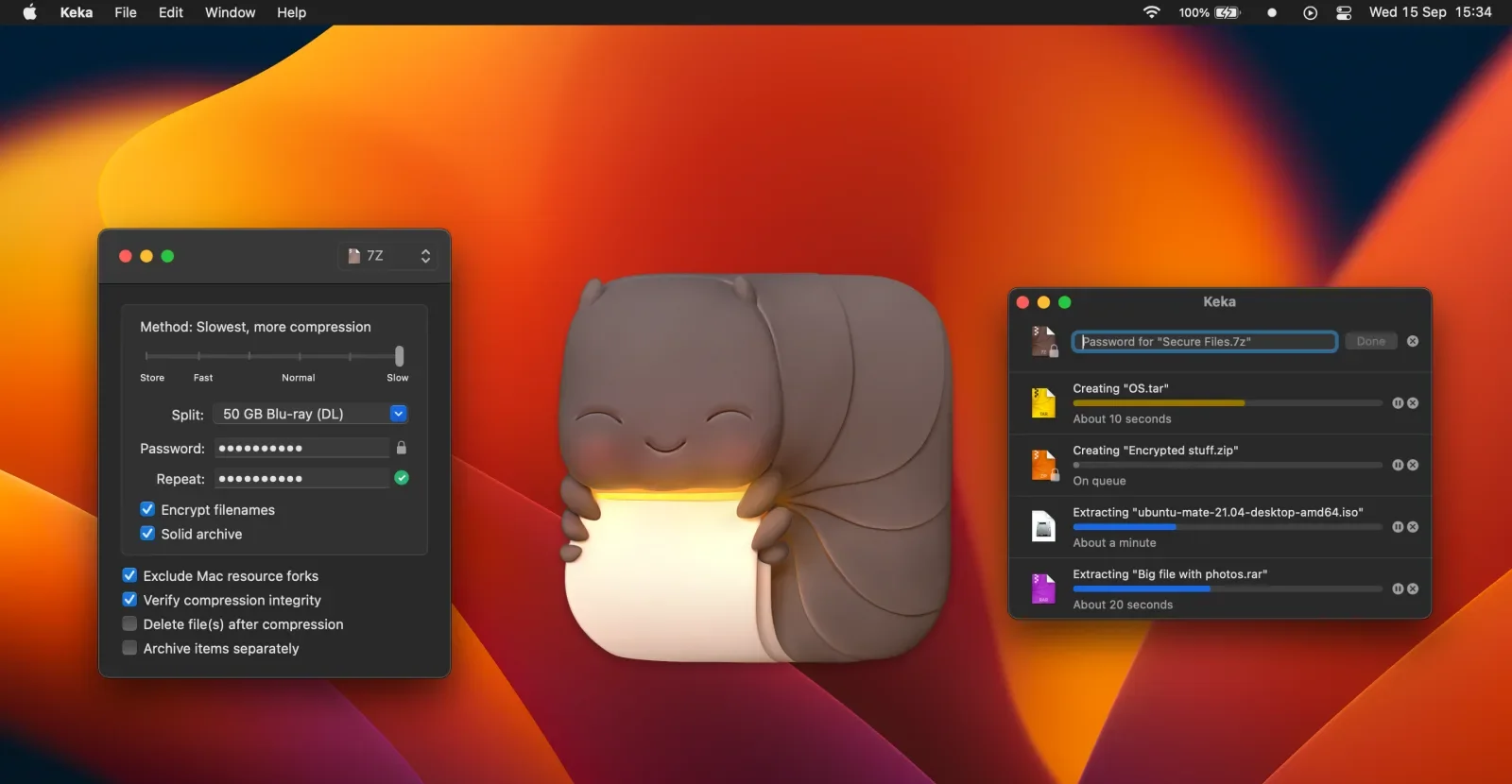Image resolution: width=1512 pixels, height=784 pixels.
Task: Click the Password for "Secure Files.7z" field
Action: point(1205,341)
